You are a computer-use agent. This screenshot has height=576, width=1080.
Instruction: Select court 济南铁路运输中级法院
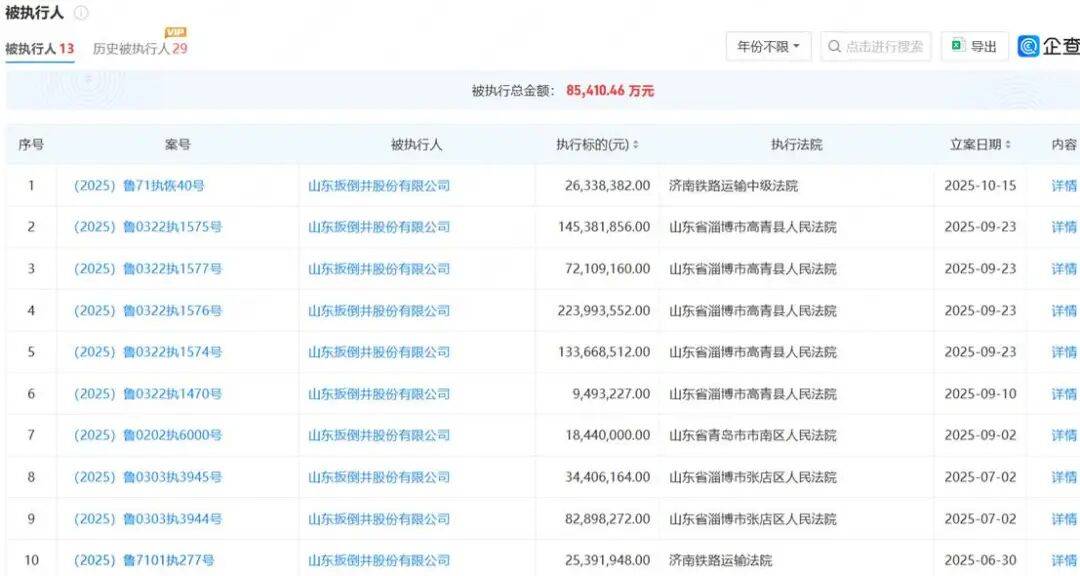(x=734, y=185)
